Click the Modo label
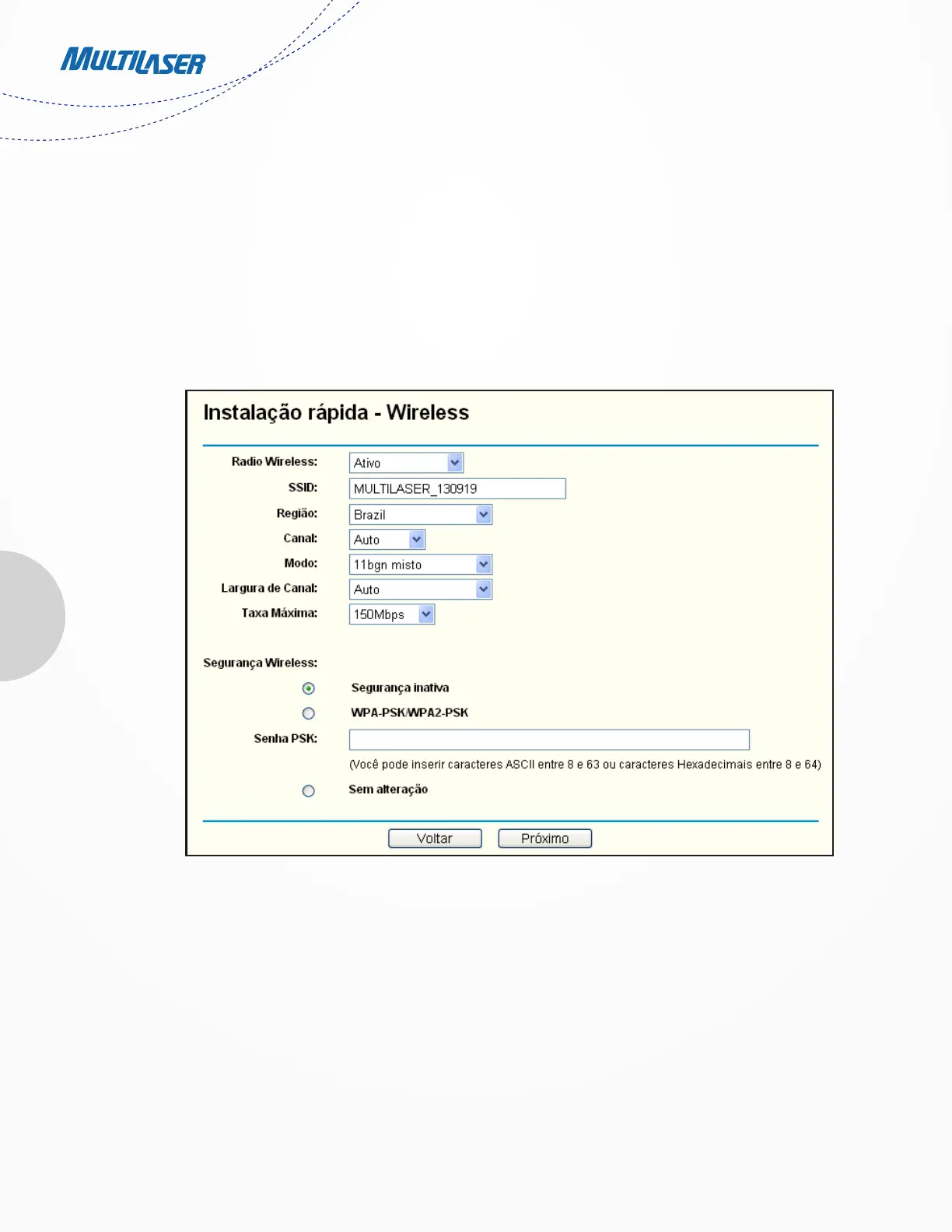 (301, 563)
